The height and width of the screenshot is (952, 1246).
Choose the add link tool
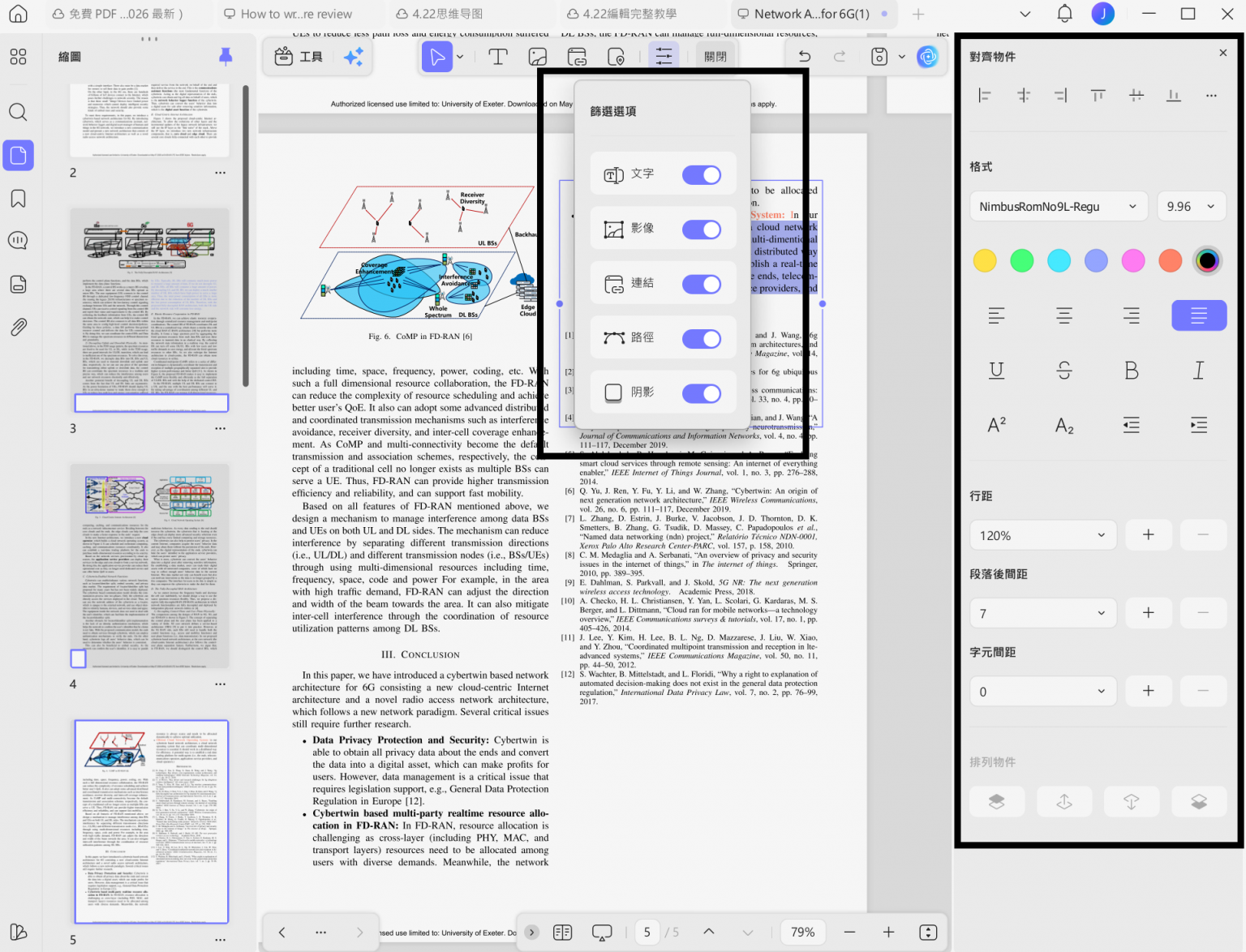577,57
